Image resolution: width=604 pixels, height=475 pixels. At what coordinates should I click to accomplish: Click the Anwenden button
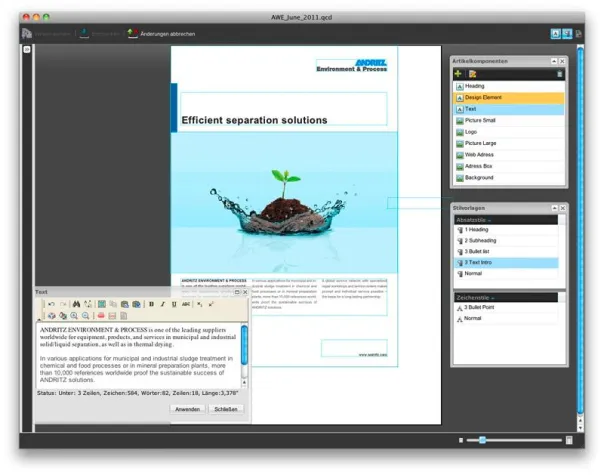(x=187, y=409)
